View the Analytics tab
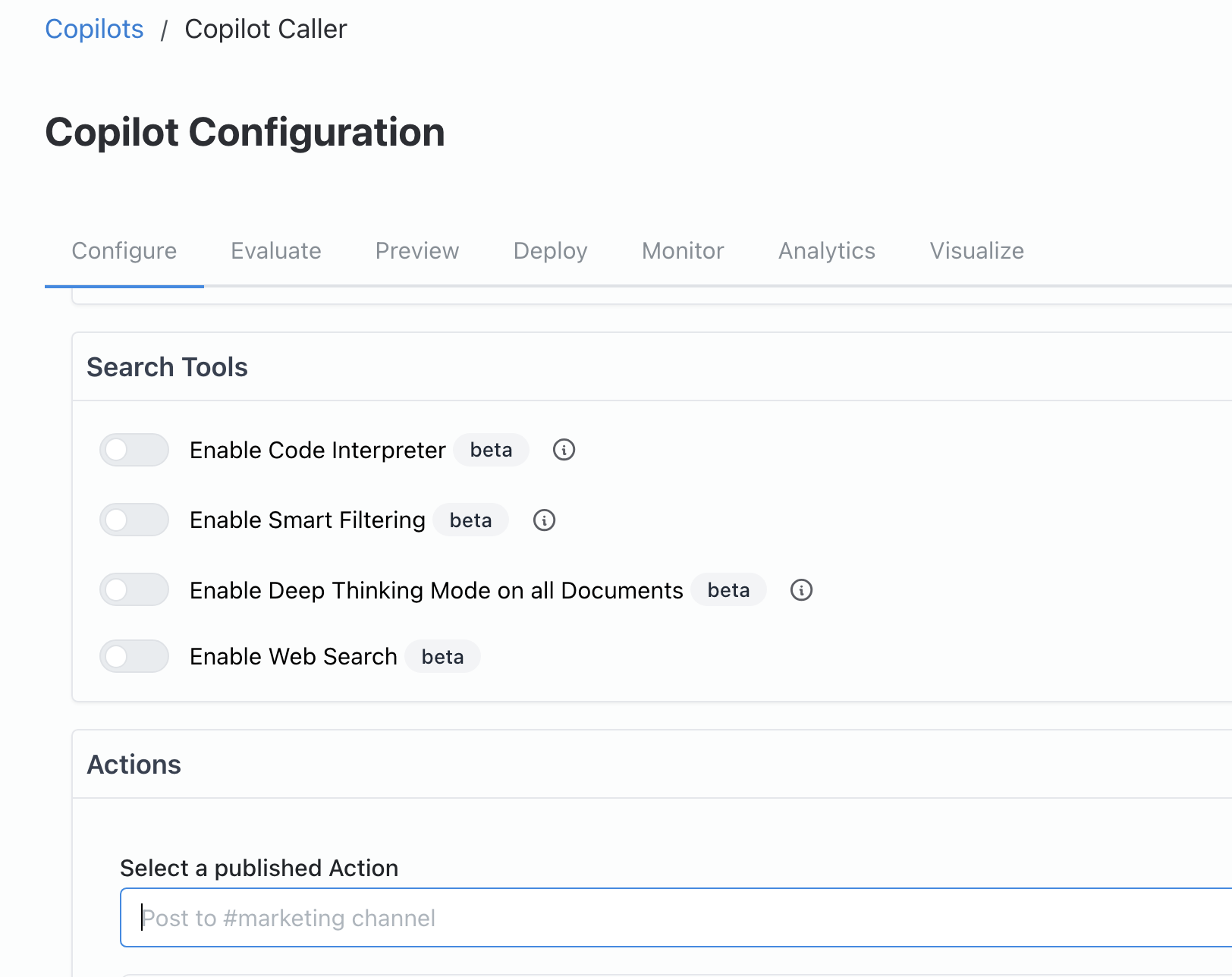Image resolution: width=1232 pixels, height=977 pixels. point(826,250)
